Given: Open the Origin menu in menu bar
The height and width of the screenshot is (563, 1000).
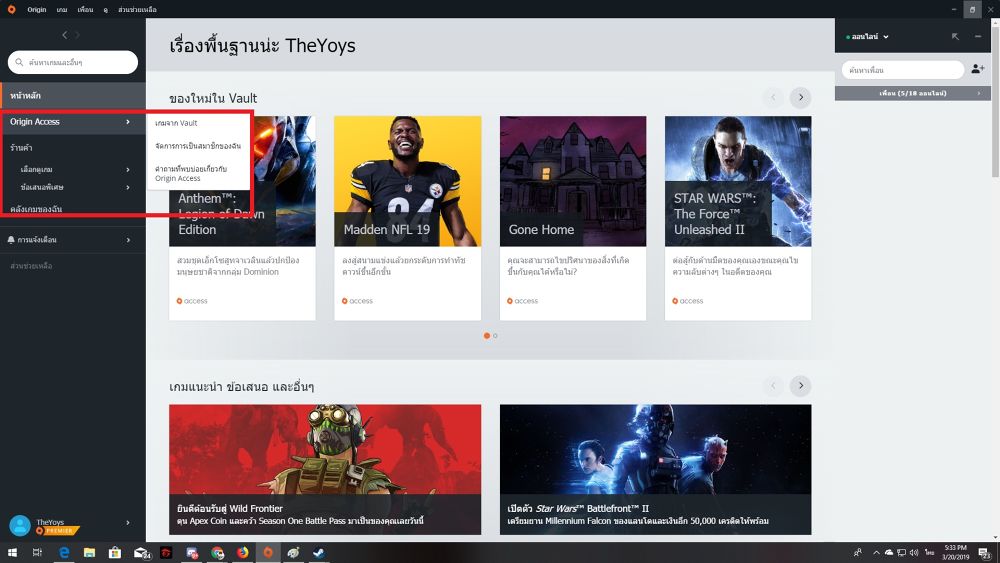Looking at the screenshot, I should pos(36,9).
